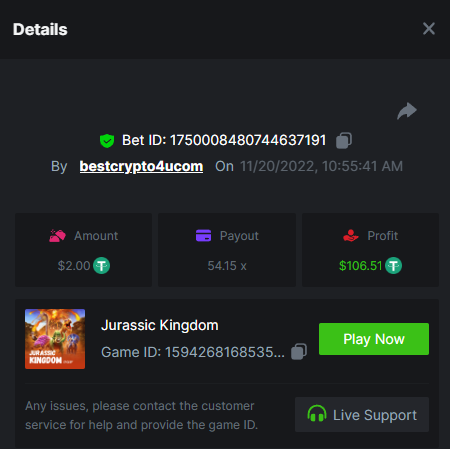Click the pink Amount icon
This screenshot has width=450, height=449.
click(57, 236)
